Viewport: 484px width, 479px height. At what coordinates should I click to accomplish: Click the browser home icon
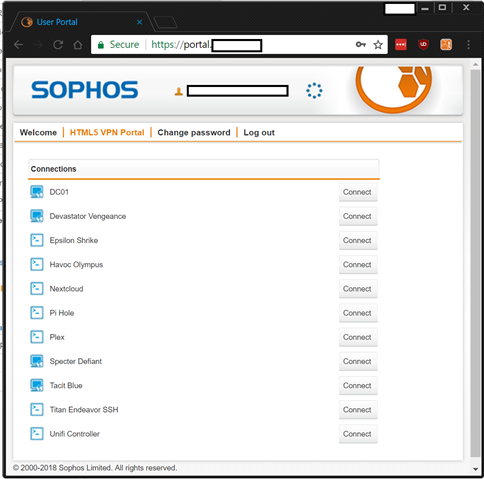78,45
